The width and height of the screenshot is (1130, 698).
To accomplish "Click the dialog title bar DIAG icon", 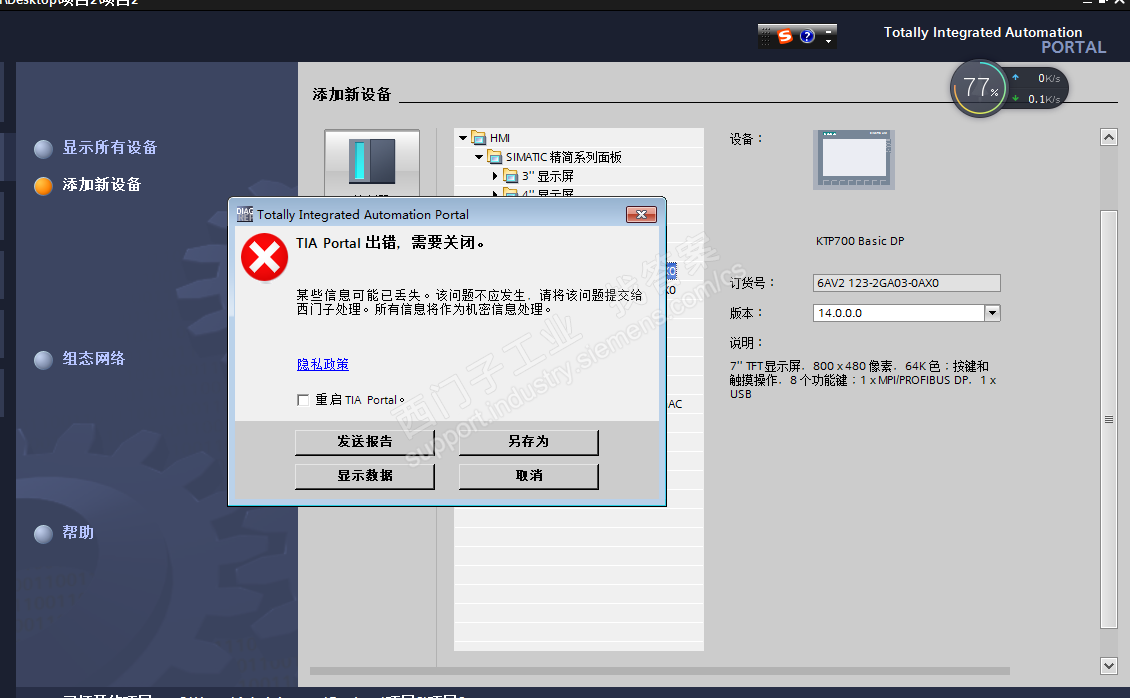I will [244, 214].
